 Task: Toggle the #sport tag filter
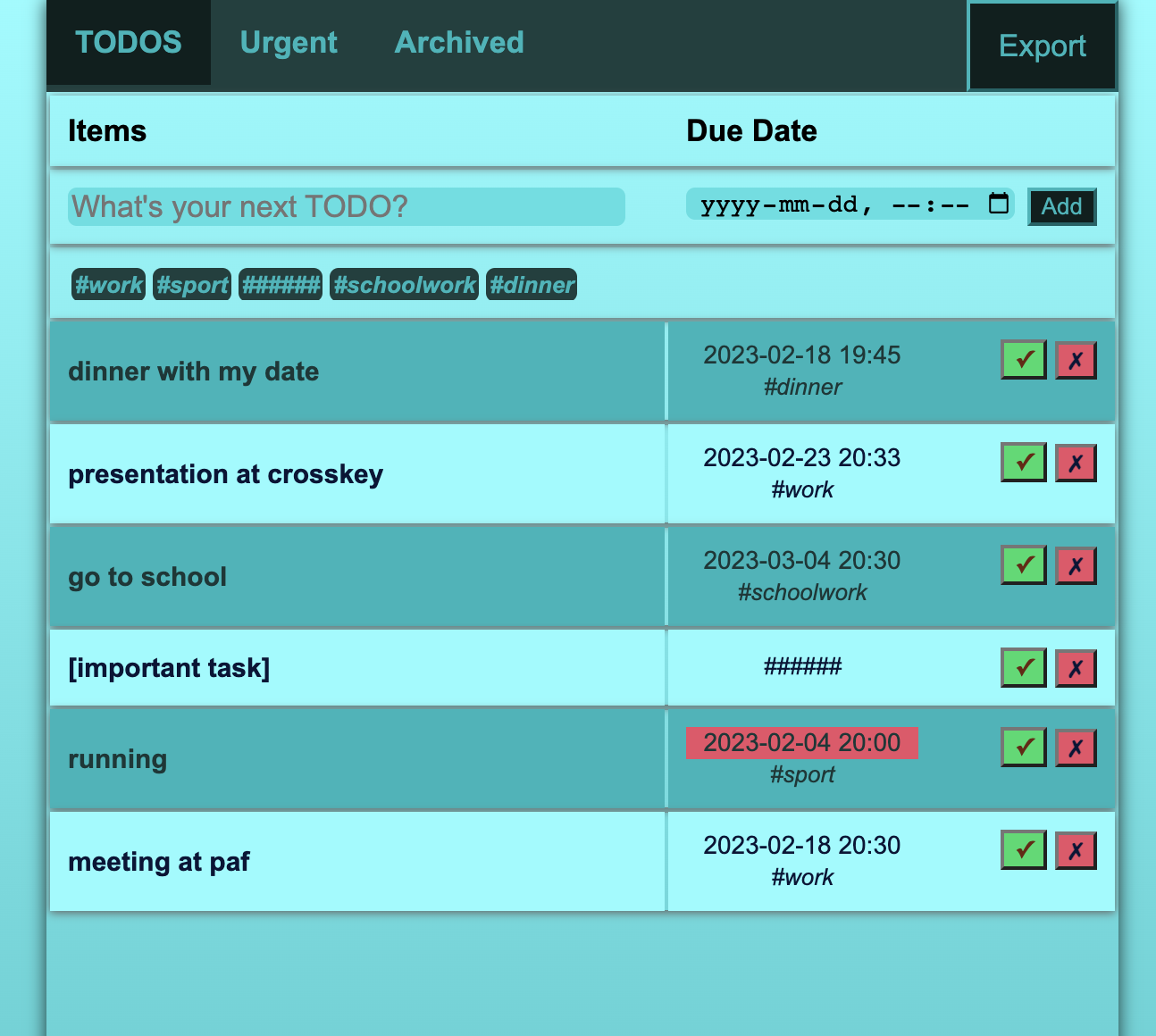tap(191, 284)
